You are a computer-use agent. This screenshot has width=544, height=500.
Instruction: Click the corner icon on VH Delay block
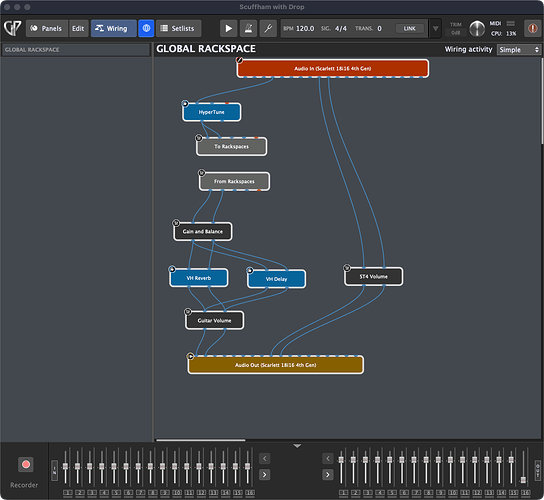click(x=250, y=270)
